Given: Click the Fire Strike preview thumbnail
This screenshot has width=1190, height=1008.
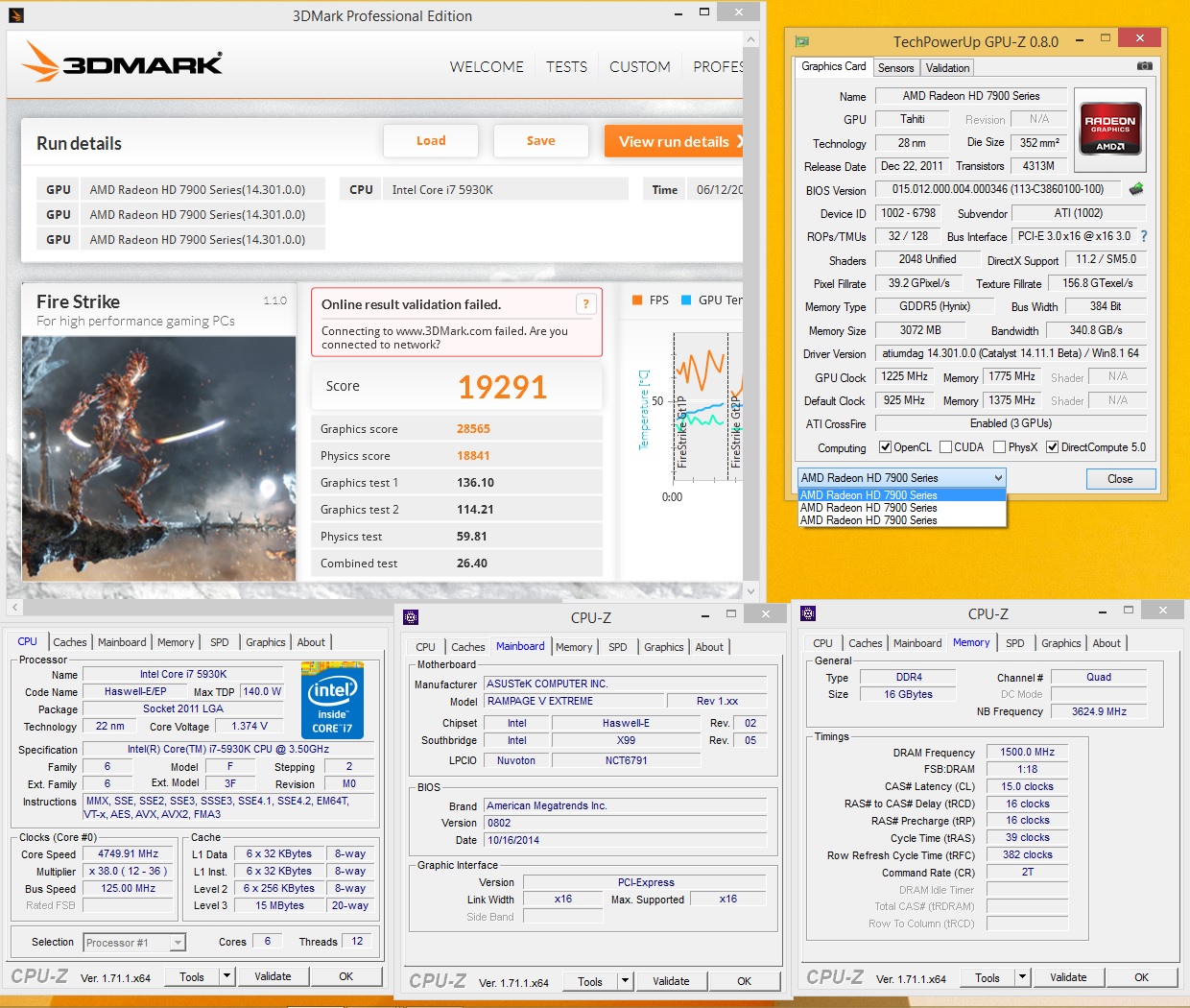Looking at the screenshot, I should tap(159, 458).
